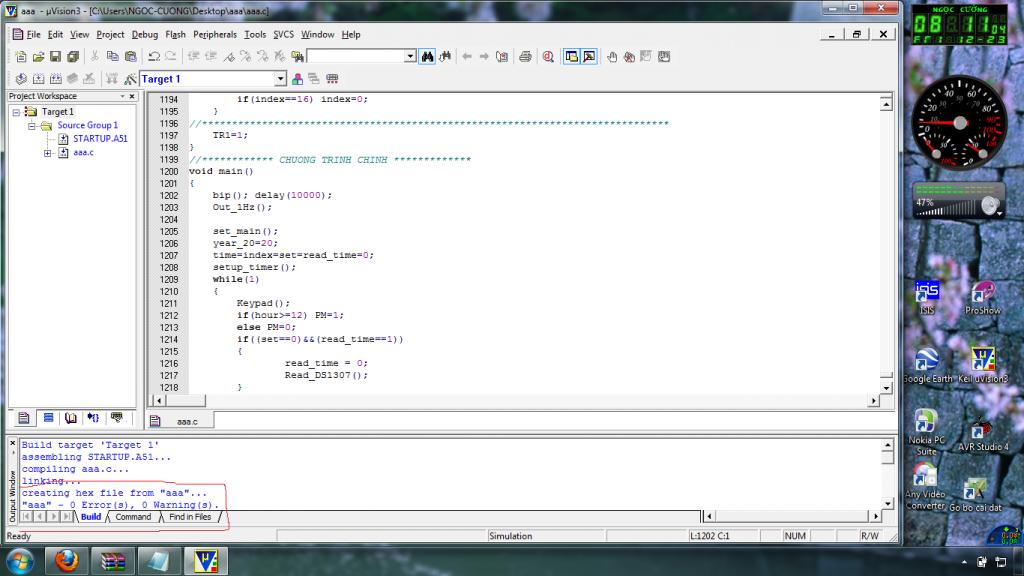Click the Translate current file icon
1024x576 pixels.
21,79
